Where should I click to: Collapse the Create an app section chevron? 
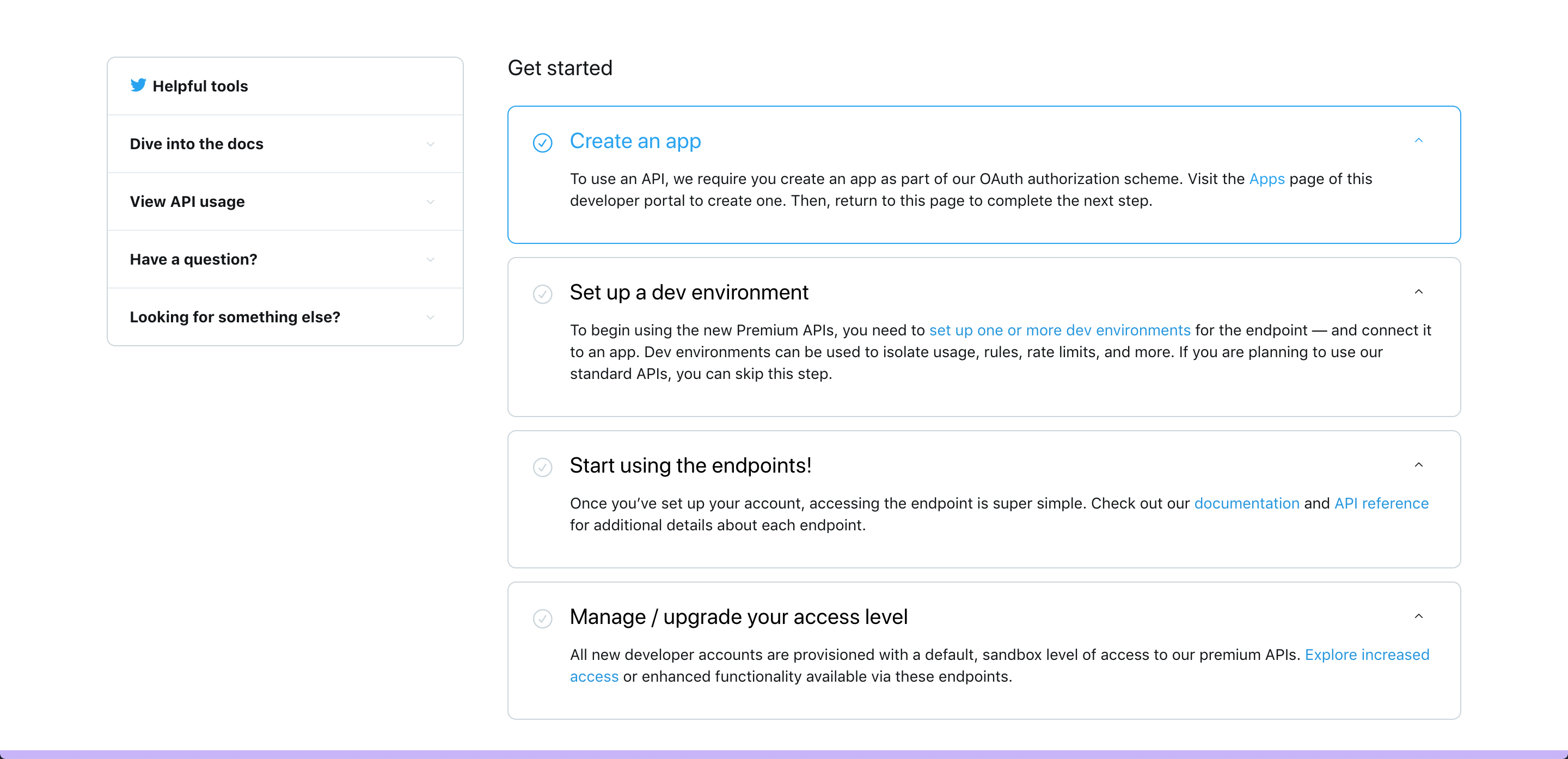coord(1418,140)
